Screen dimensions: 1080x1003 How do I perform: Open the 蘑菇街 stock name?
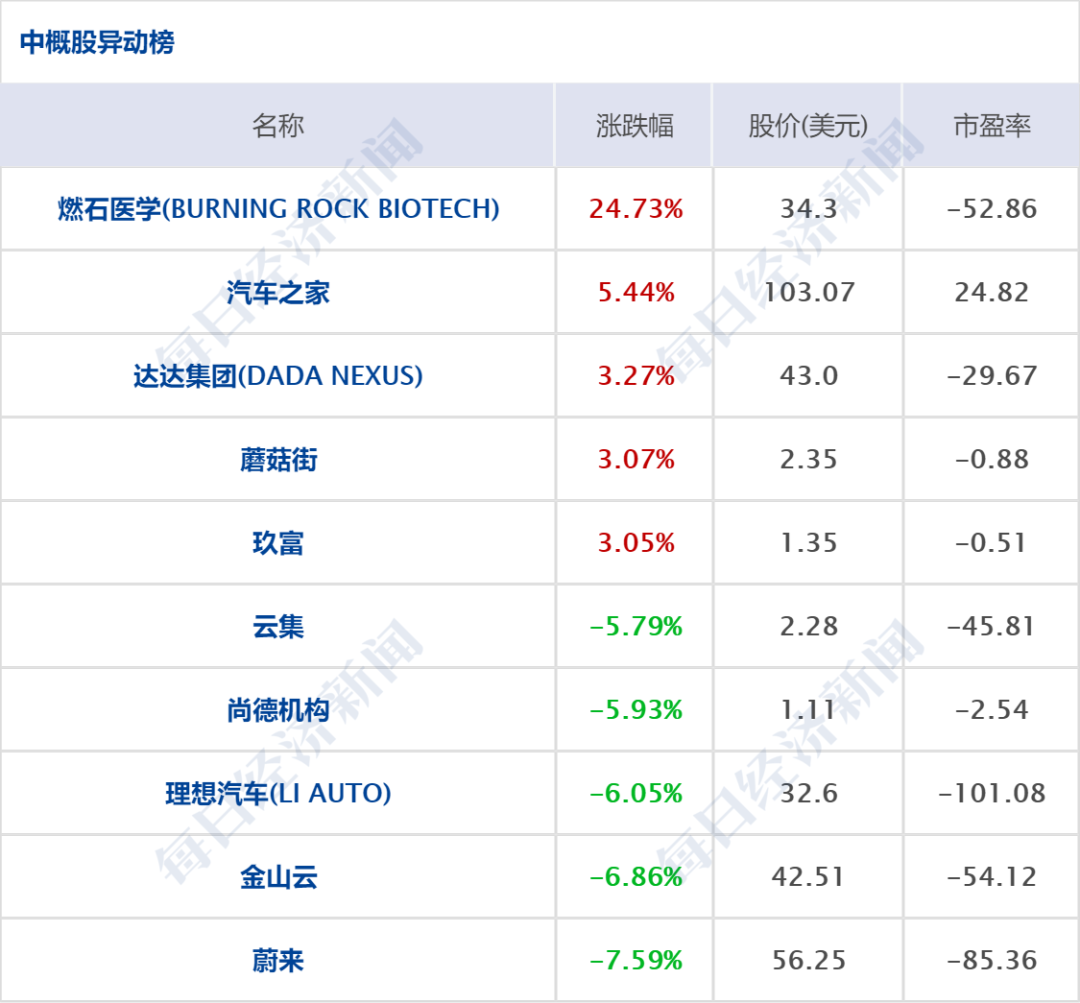click(x=278, y=460)
